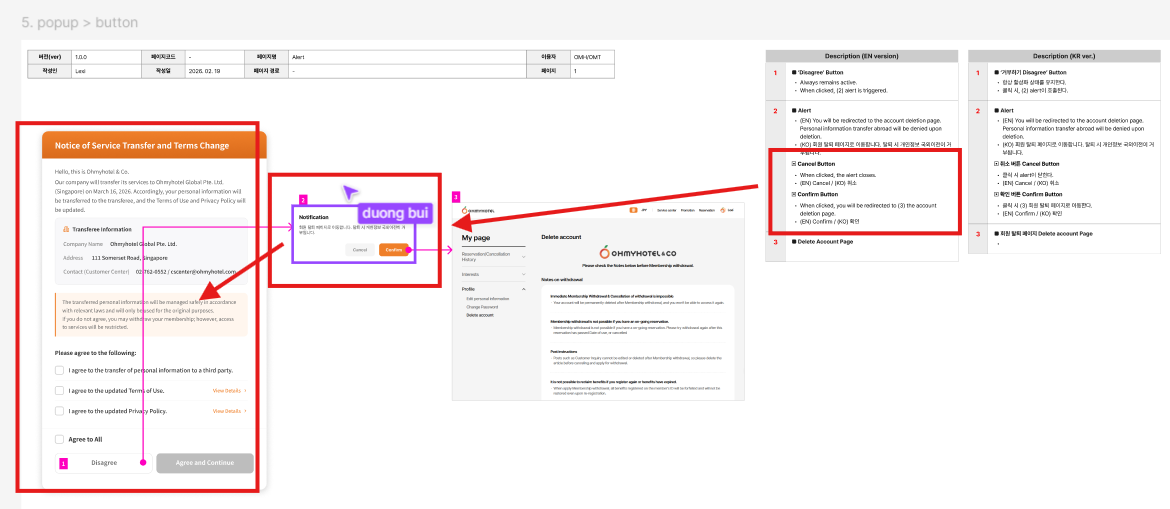Click the orange notice box about transferred information
Screen dimensions: 1170x509
pyautogui.click(x=151, y=314)
